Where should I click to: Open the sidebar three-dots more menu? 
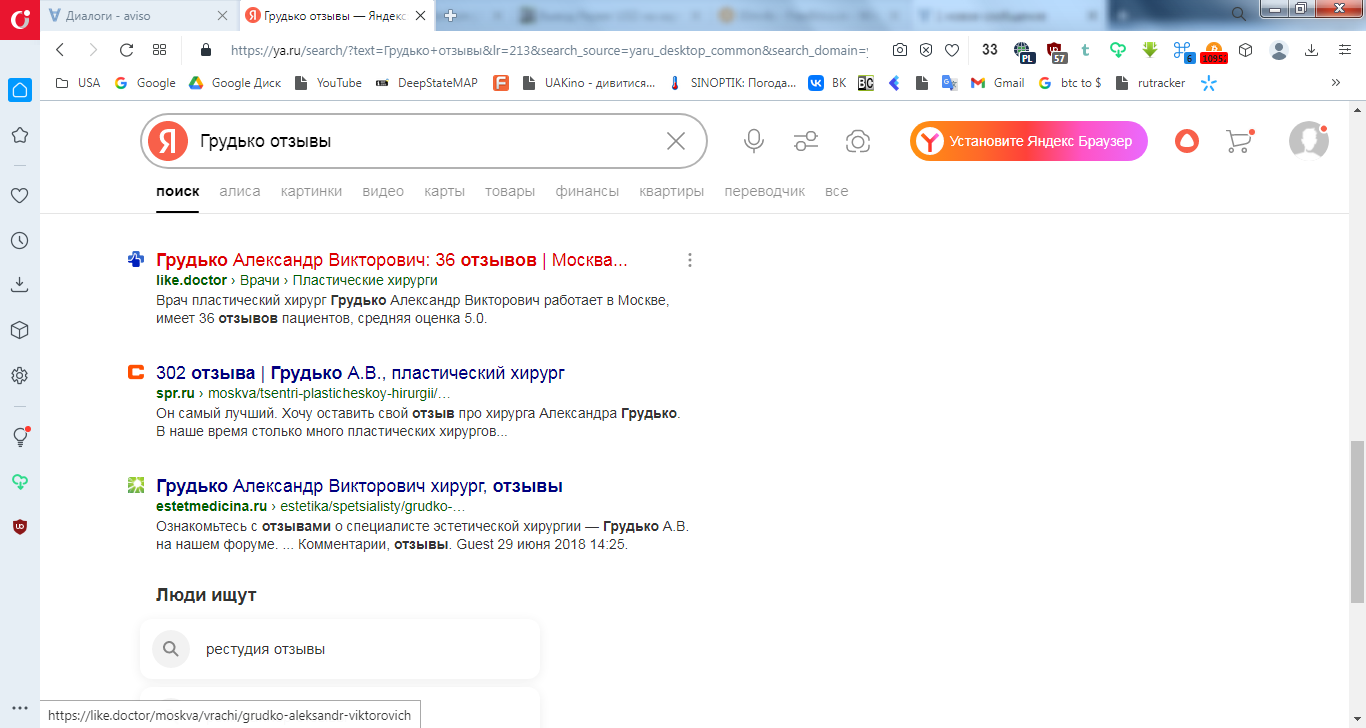coord(19,709)
